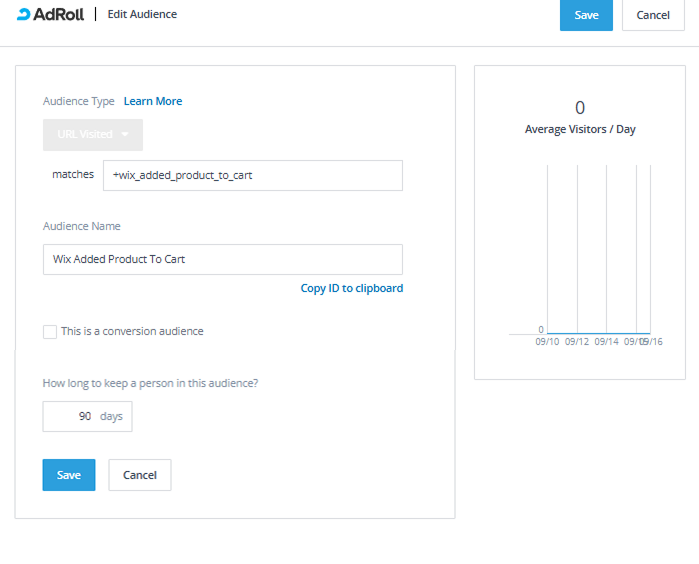The height and width of the screenshot is (564, 699).
Task: Click the Cancel button in the top header
Action: point(653,15)
